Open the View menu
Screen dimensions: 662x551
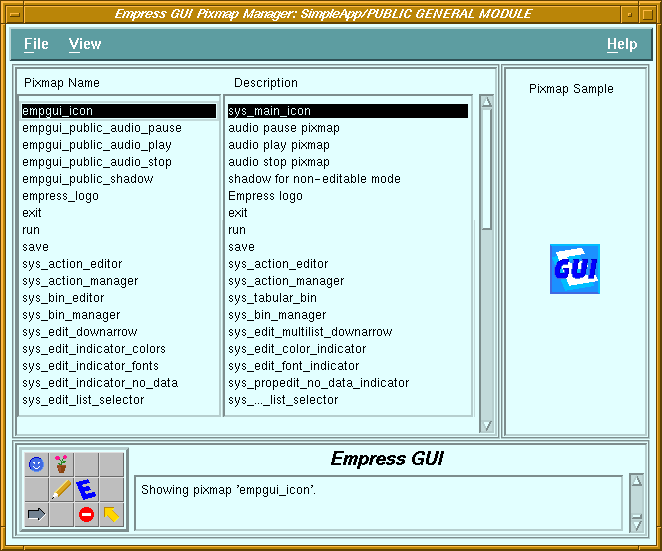pyautogui.click(x=85, y=44)
